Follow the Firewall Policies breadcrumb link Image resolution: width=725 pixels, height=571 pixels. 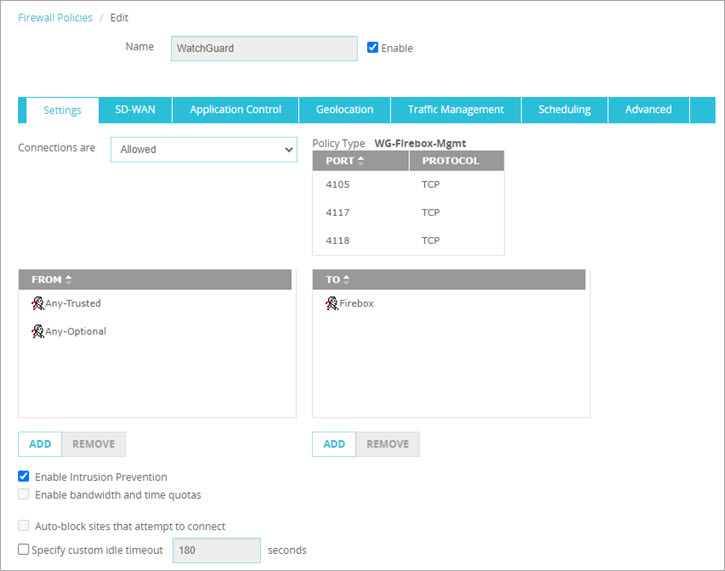coord(55,18)
